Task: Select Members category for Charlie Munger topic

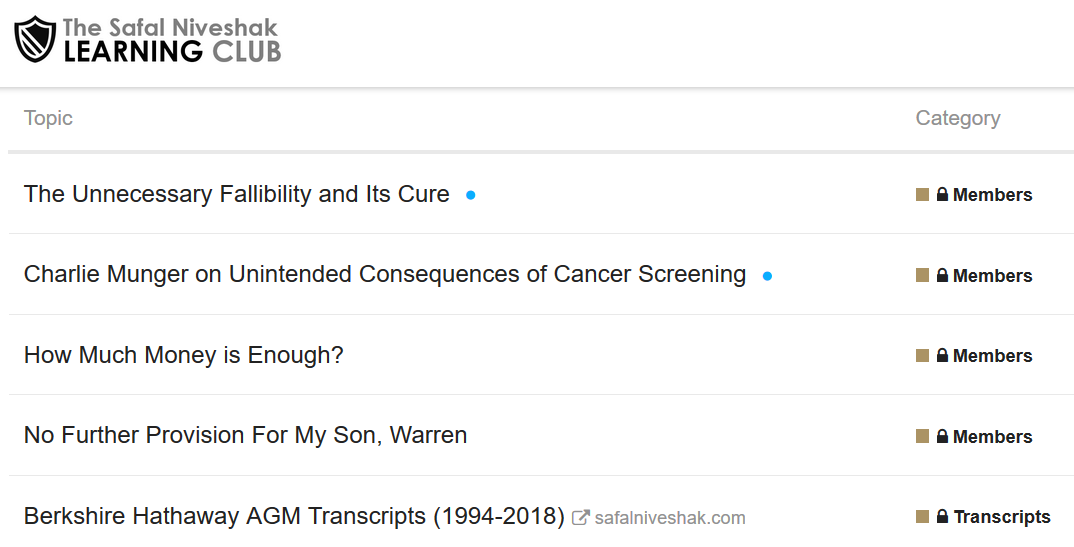Action: click(974, 275)
